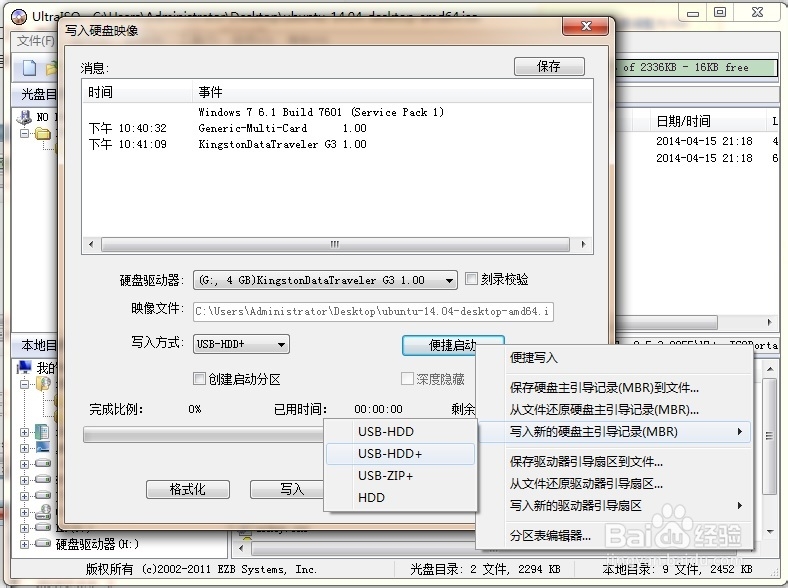Image resolution: width=788 pixels, height=588 pixels.
Task: Click the message list scroll-left arrow
Action: tap(91, 244)
